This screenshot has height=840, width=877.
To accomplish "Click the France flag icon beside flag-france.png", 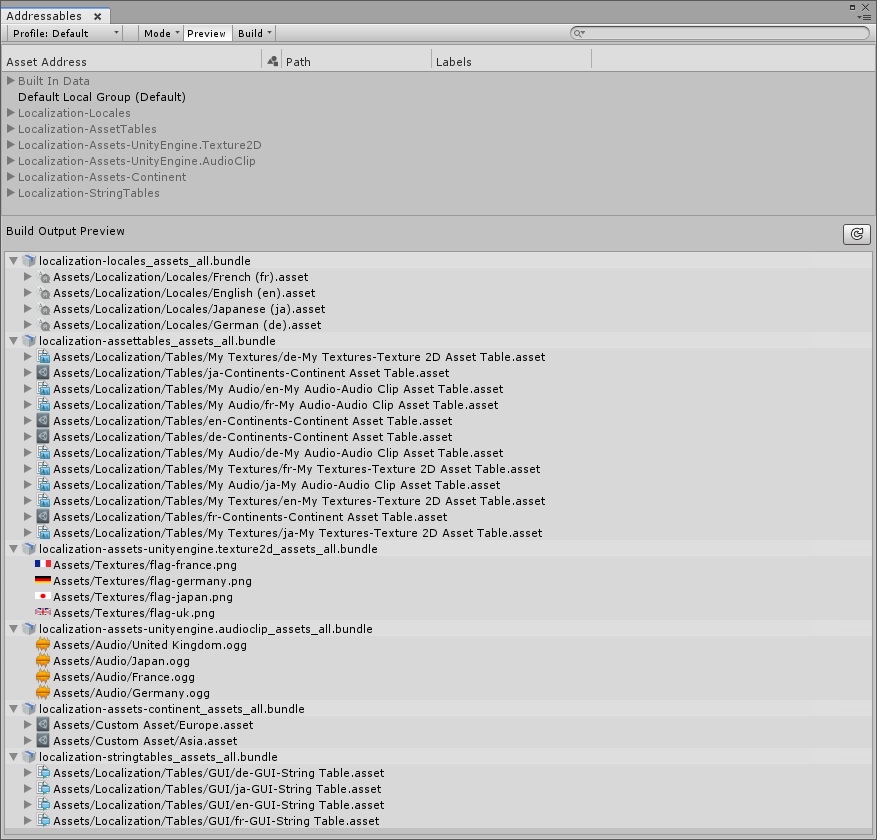I will pos(42,565).
